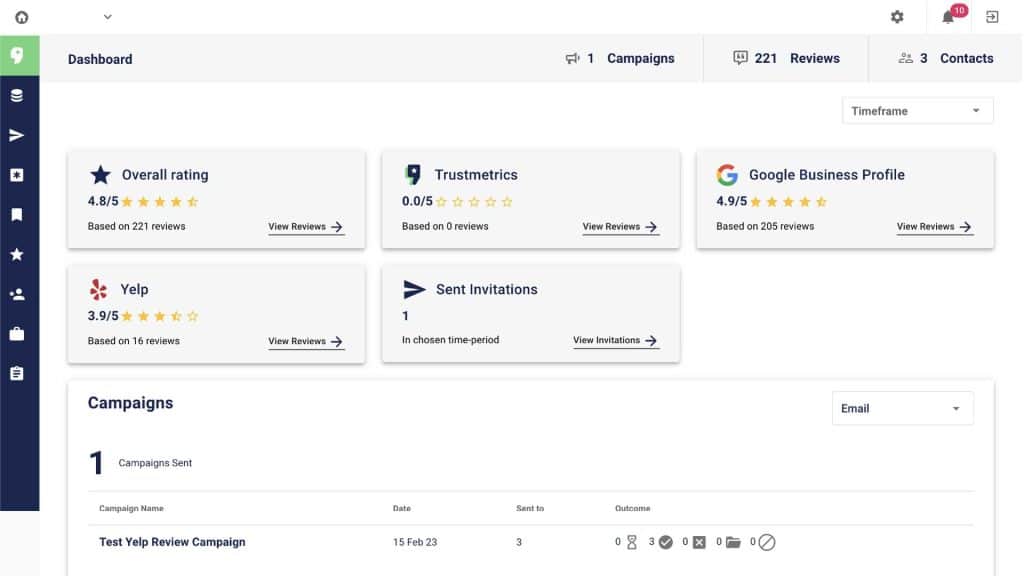The image size is (1024, 576).
Task: Open the clipboard sidebar icon
Action: pyautogui.click(x=17, y=374)
